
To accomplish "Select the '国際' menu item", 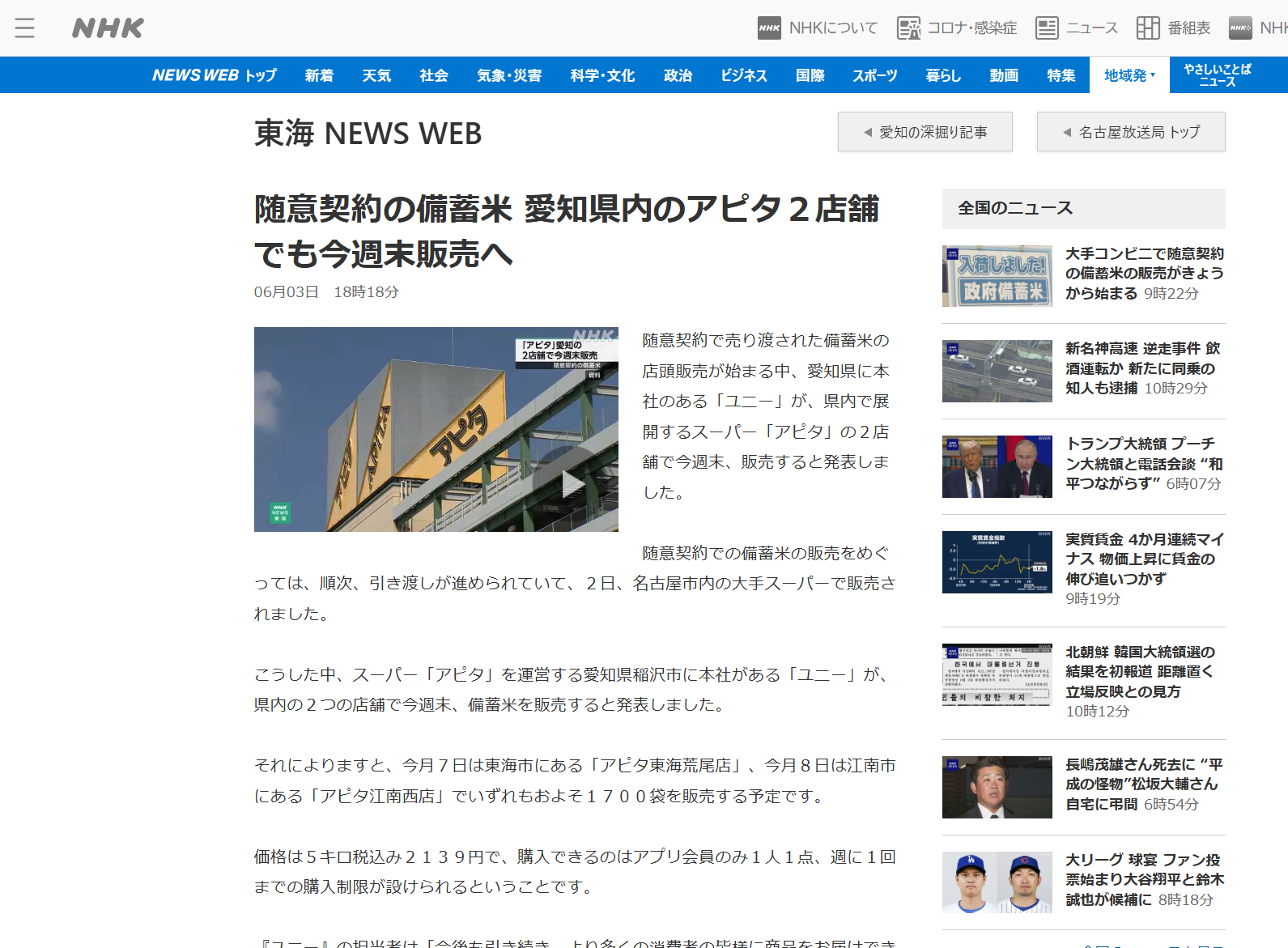I will [810, 75].
